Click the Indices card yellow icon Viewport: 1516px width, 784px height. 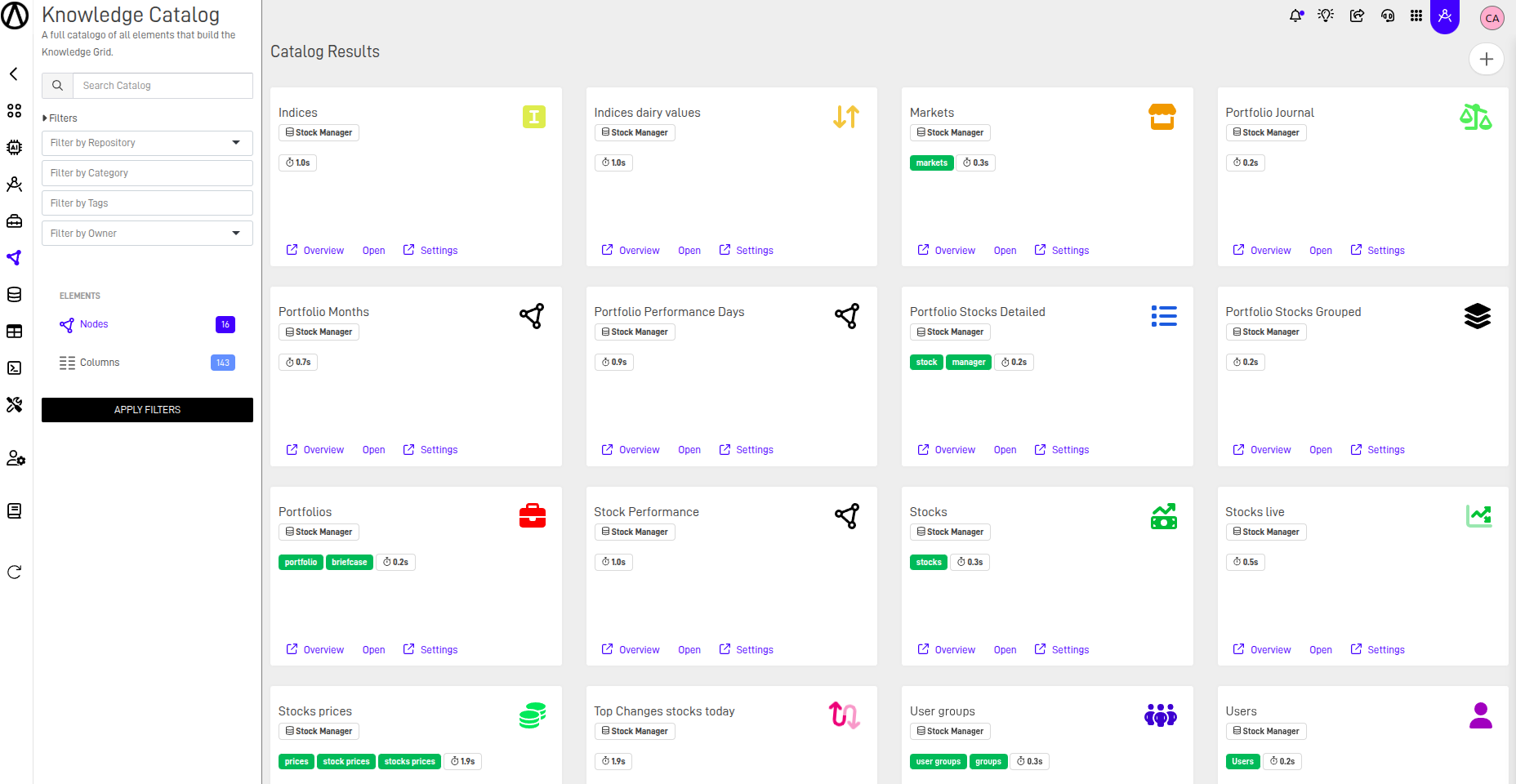click(534, 117)
